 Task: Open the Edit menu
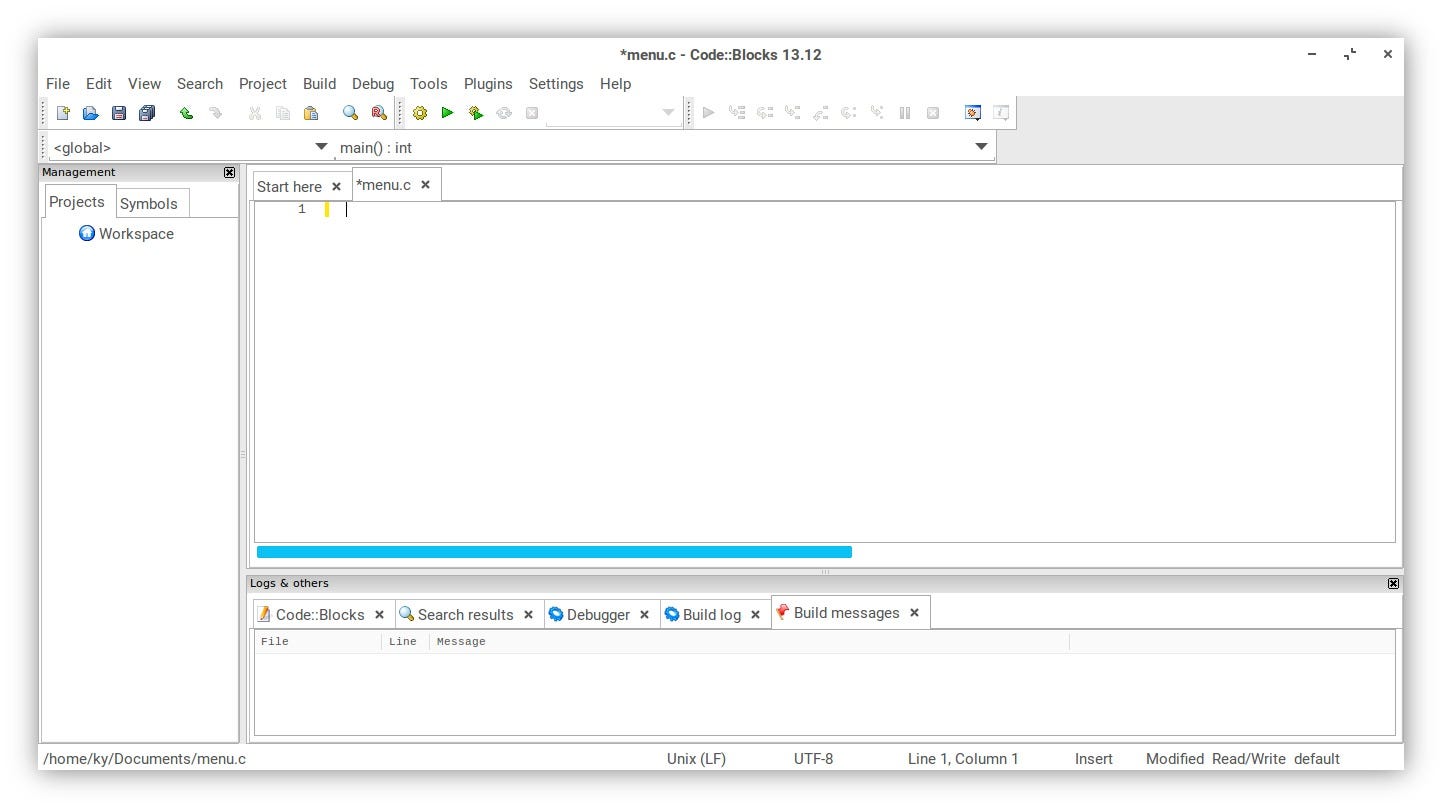[x=99, y=84]
